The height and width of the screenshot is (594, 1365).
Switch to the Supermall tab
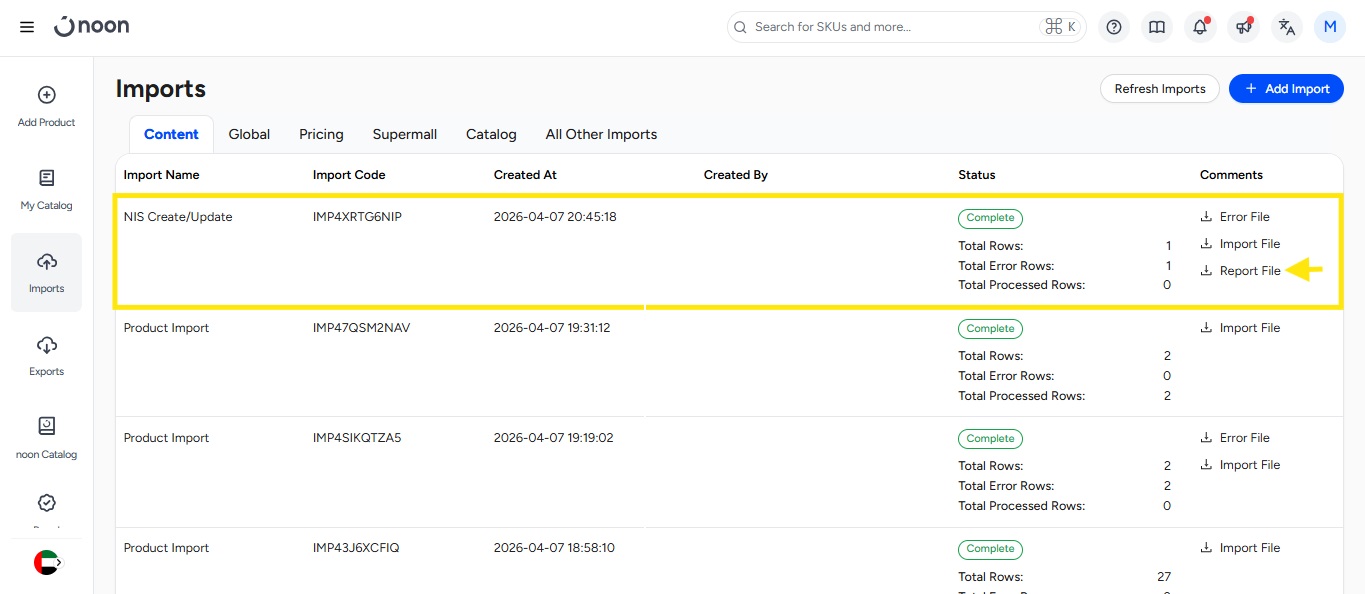[x=405, y=134]
